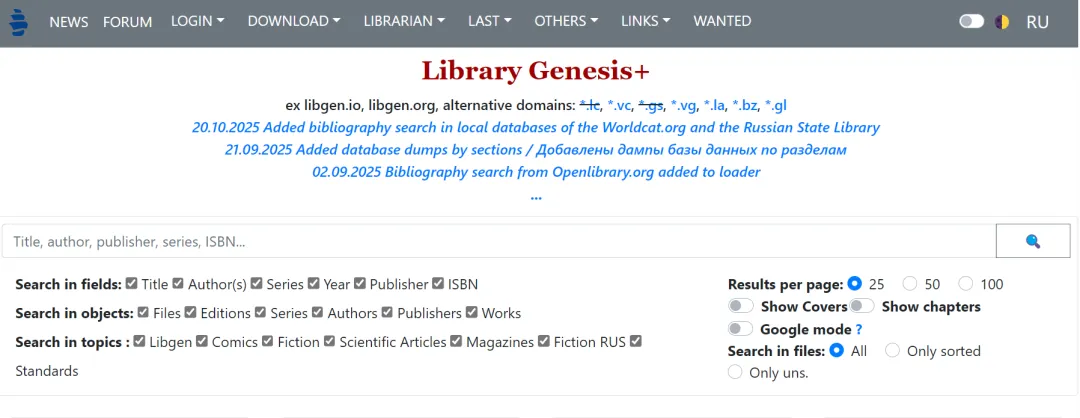Select 50 results per page
The width and height of the screenshot is (1080, 418).
[910, 283]
